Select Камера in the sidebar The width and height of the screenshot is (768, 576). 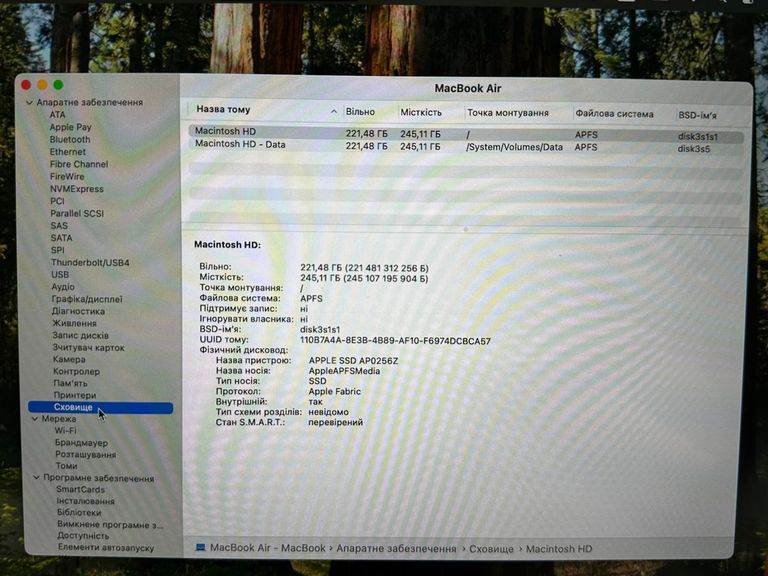[69, 360]
